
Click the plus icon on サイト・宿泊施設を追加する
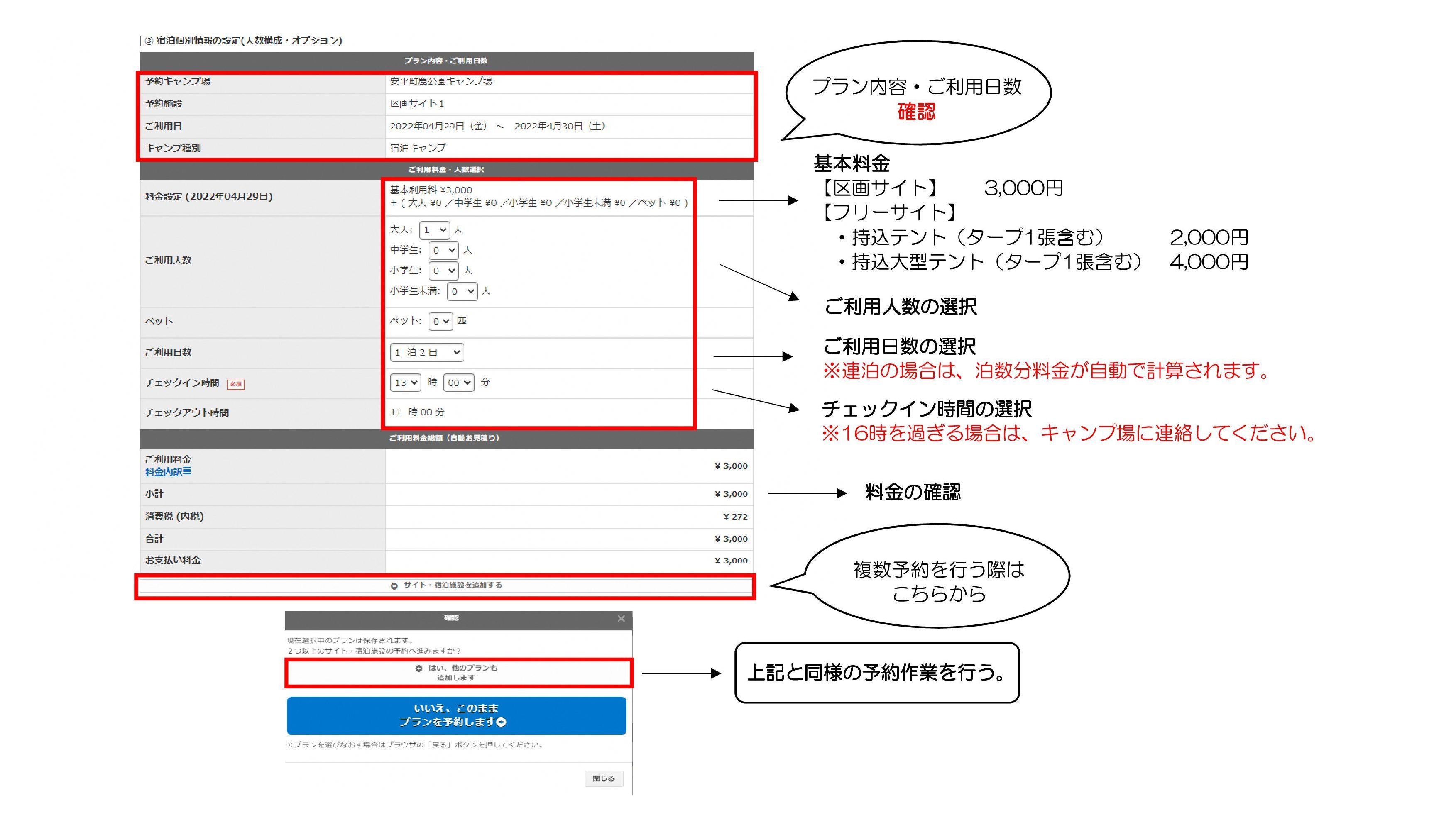click(394, 586)
